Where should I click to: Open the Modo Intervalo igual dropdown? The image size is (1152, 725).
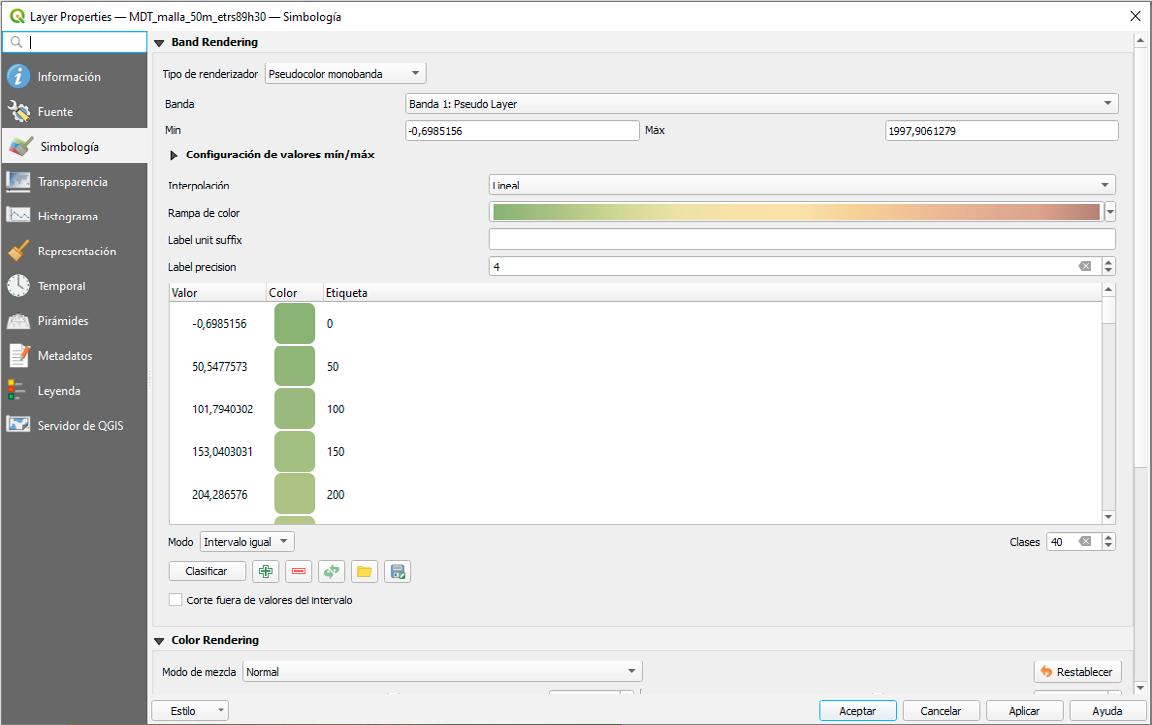247,541
